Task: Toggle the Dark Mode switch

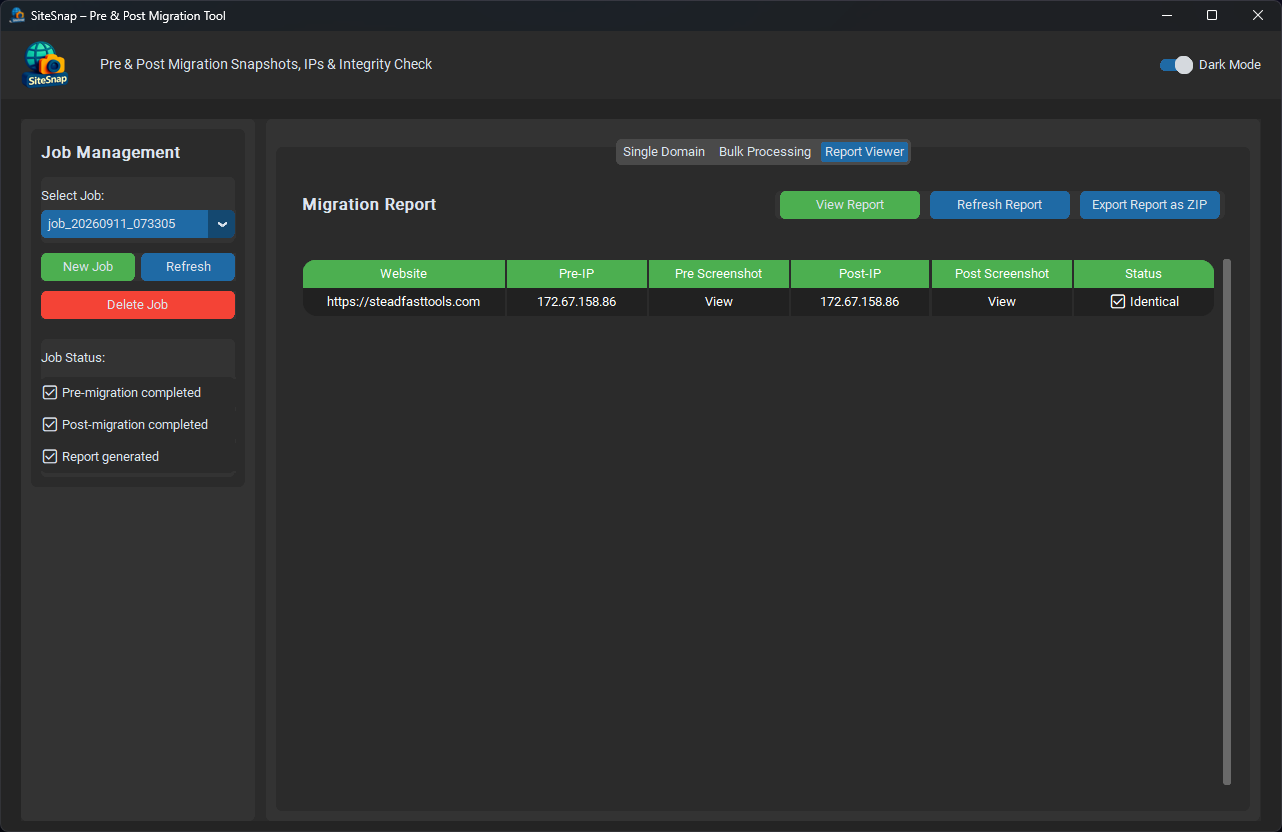Action: (1176, 65)
